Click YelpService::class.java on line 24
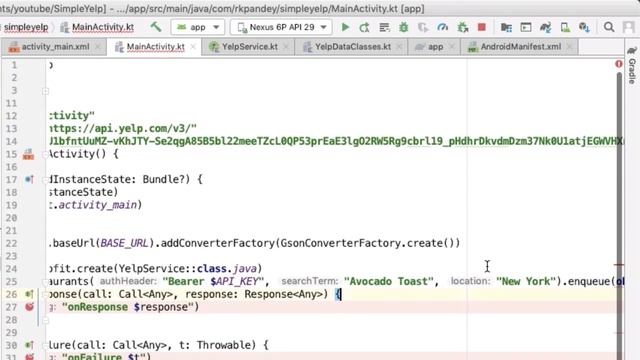Screen dimensions: 640x360 coord(188,269)
